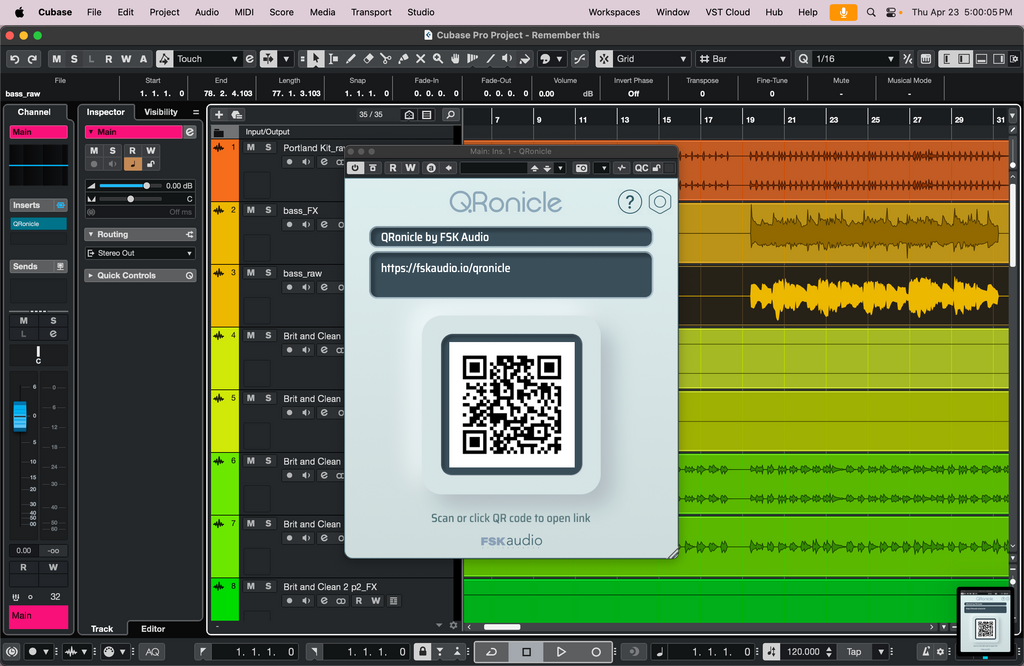Click the AQ auto quantize button

tap(152, 652)
